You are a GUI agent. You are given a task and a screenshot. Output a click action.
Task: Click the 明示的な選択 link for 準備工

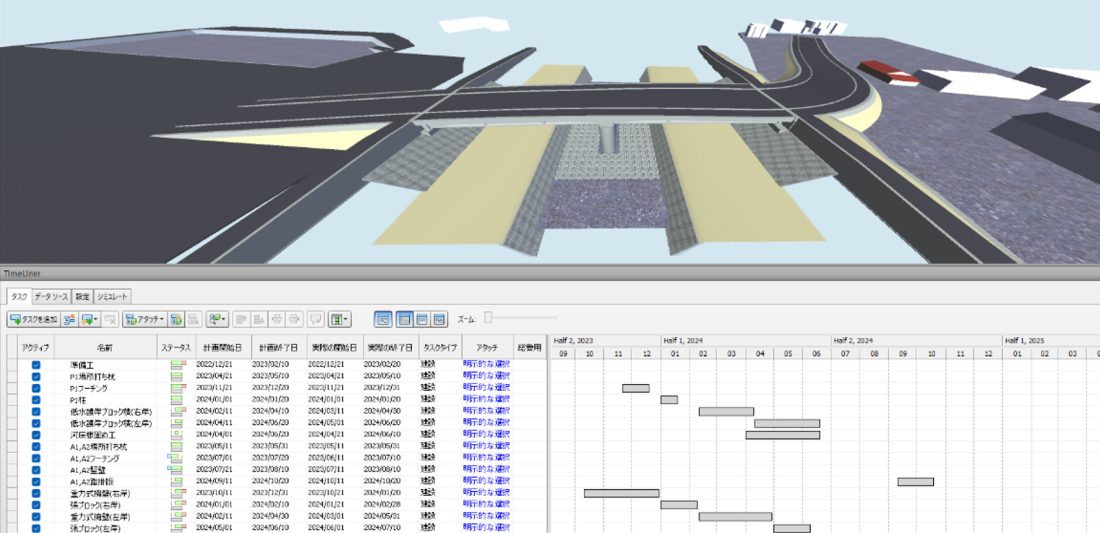point(486,364)
